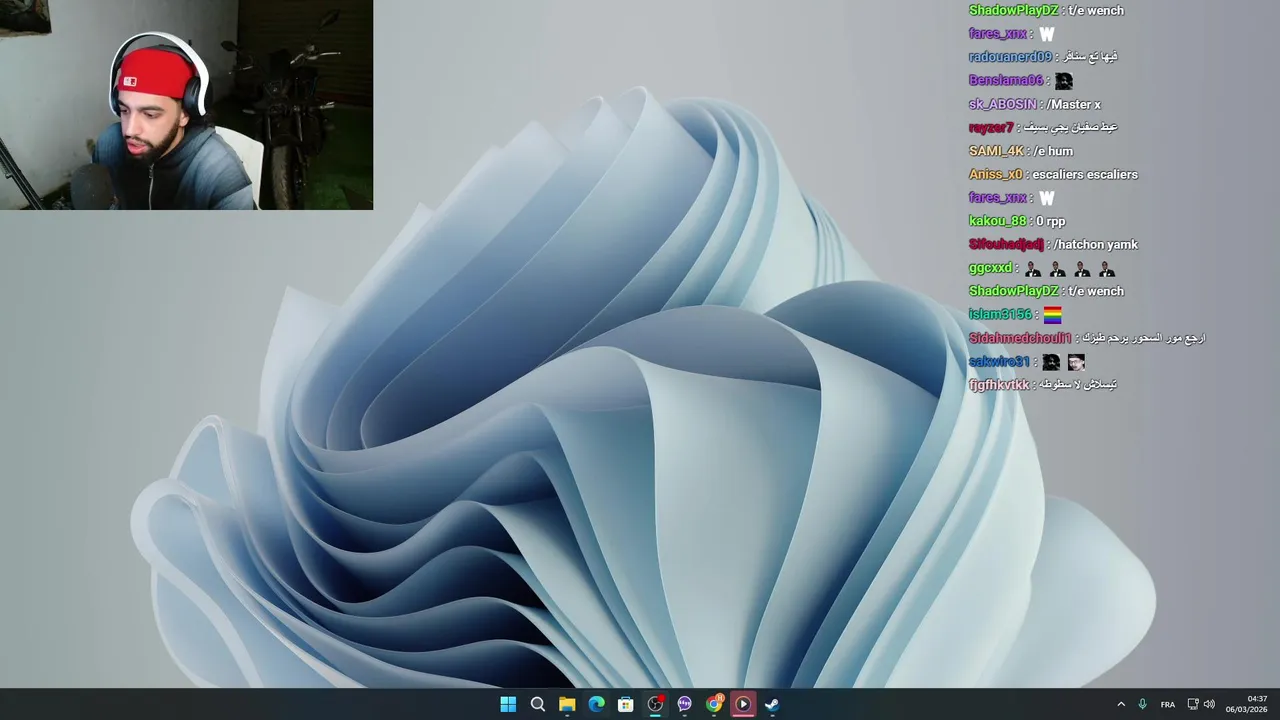Click the '/e hum' chat message
The height and width of the screenshot is (720, 1280).
[x=1053, y=151]
